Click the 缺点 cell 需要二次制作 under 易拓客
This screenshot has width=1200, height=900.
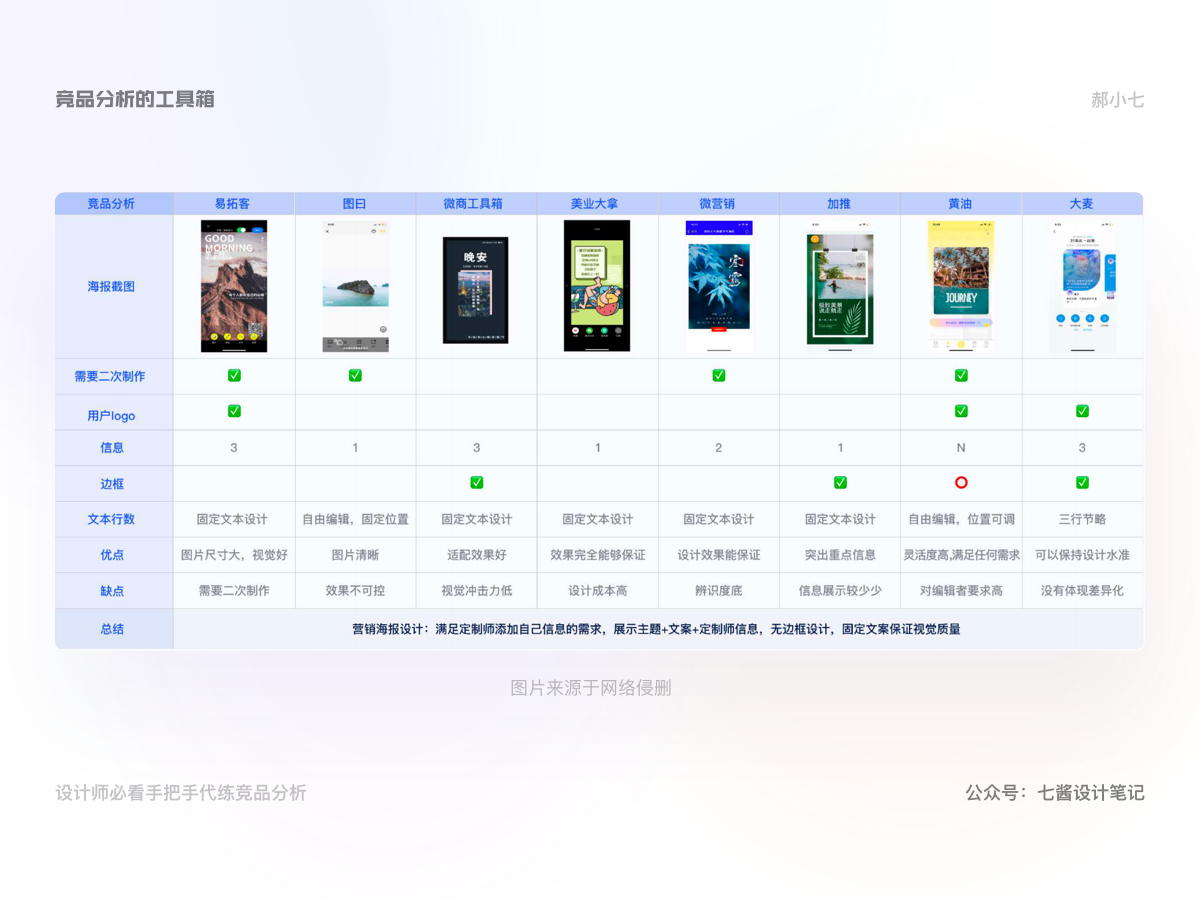pyautogui.click(x=234, y=590)
